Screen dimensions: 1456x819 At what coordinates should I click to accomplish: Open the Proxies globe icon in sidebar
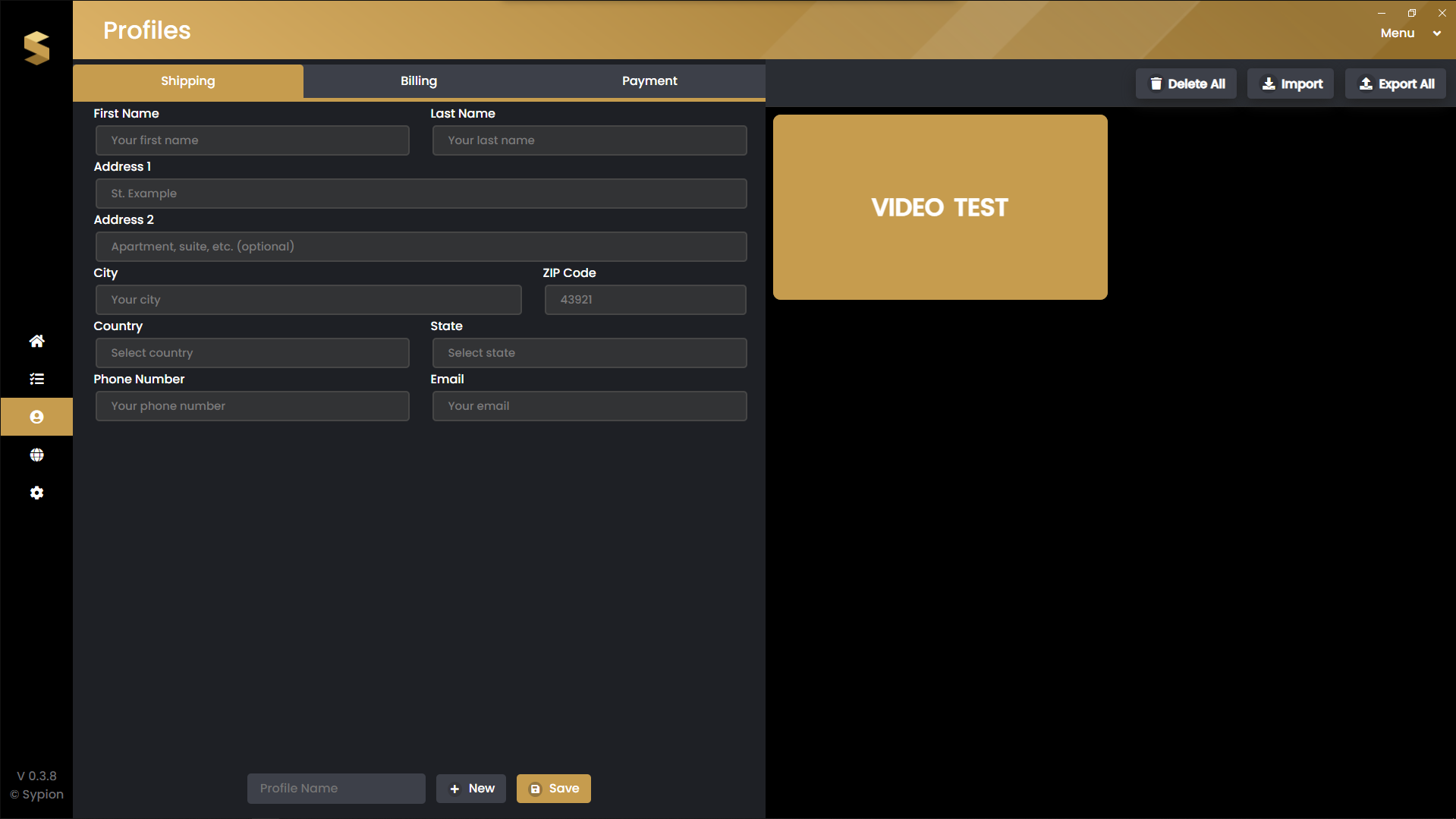coord(36,455)
